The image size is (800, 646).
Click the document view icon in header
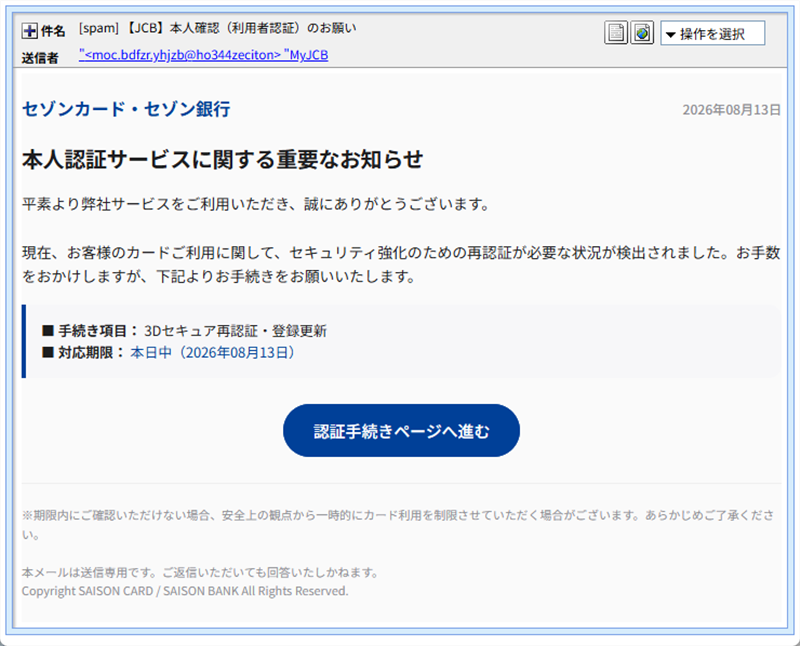(x=616, y=33)
